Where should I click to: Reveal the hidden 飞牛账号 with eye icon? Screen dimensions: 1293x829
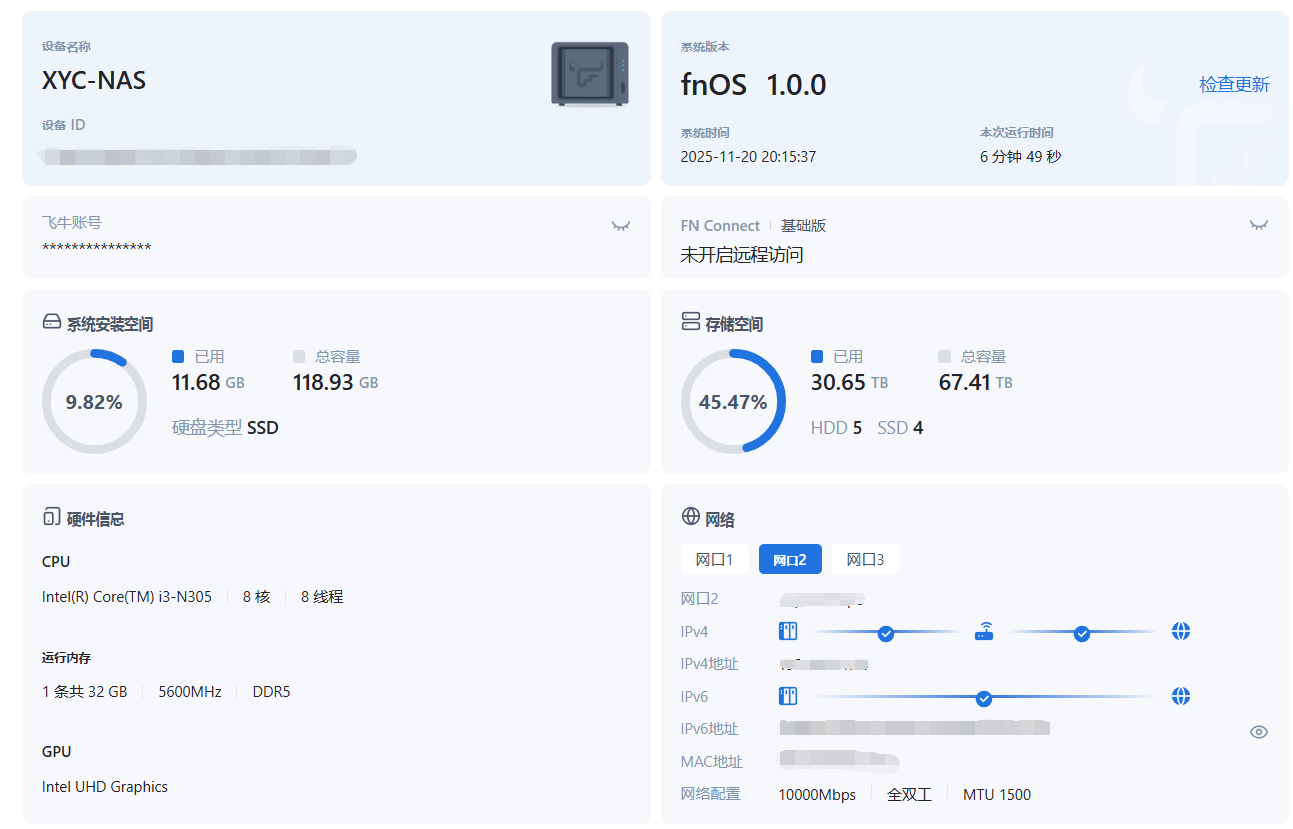(x=621, y=226)
